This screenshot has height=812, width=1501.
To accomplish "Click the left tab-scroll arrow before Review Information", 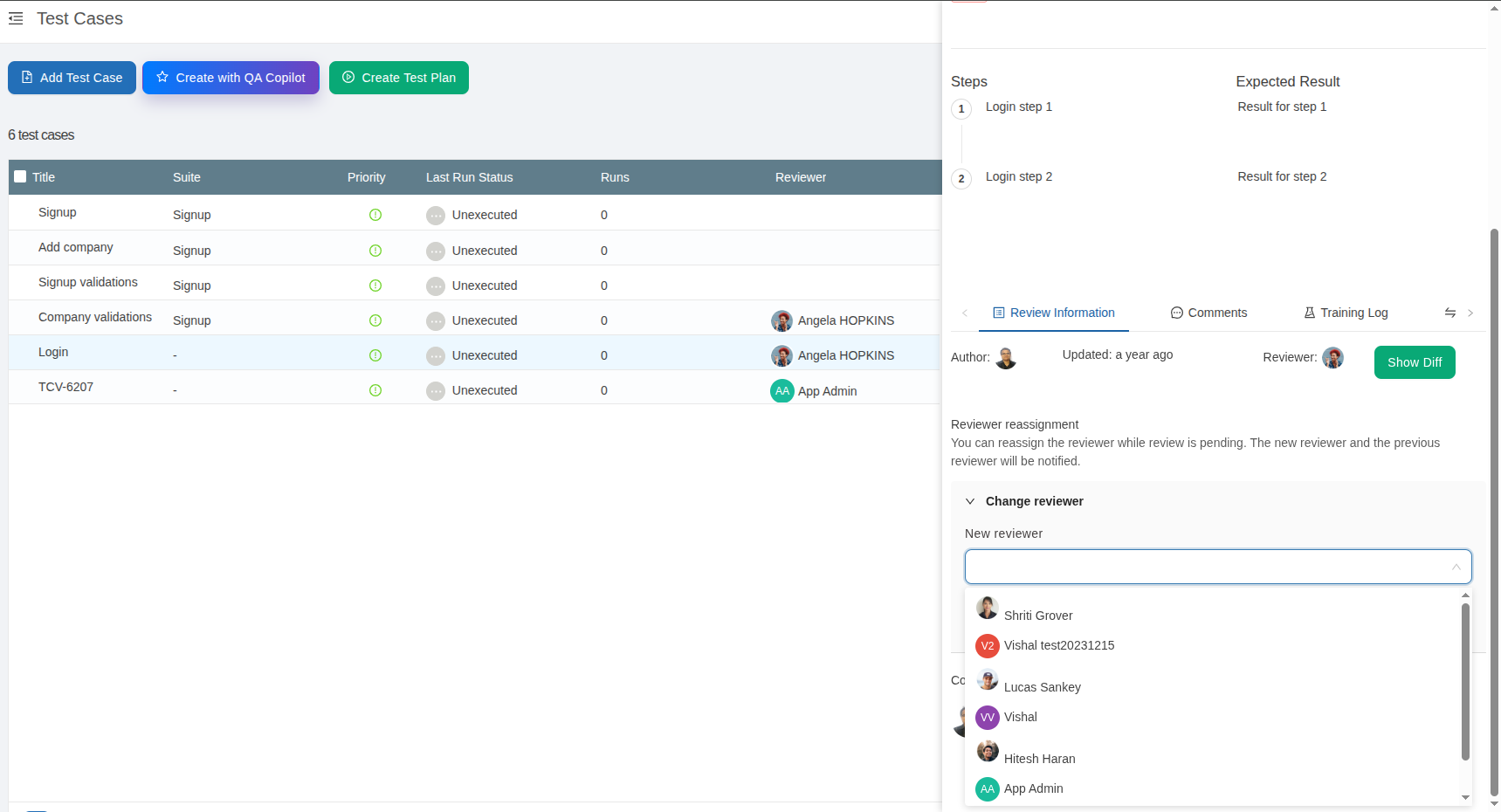I will [x=965, y=313].
